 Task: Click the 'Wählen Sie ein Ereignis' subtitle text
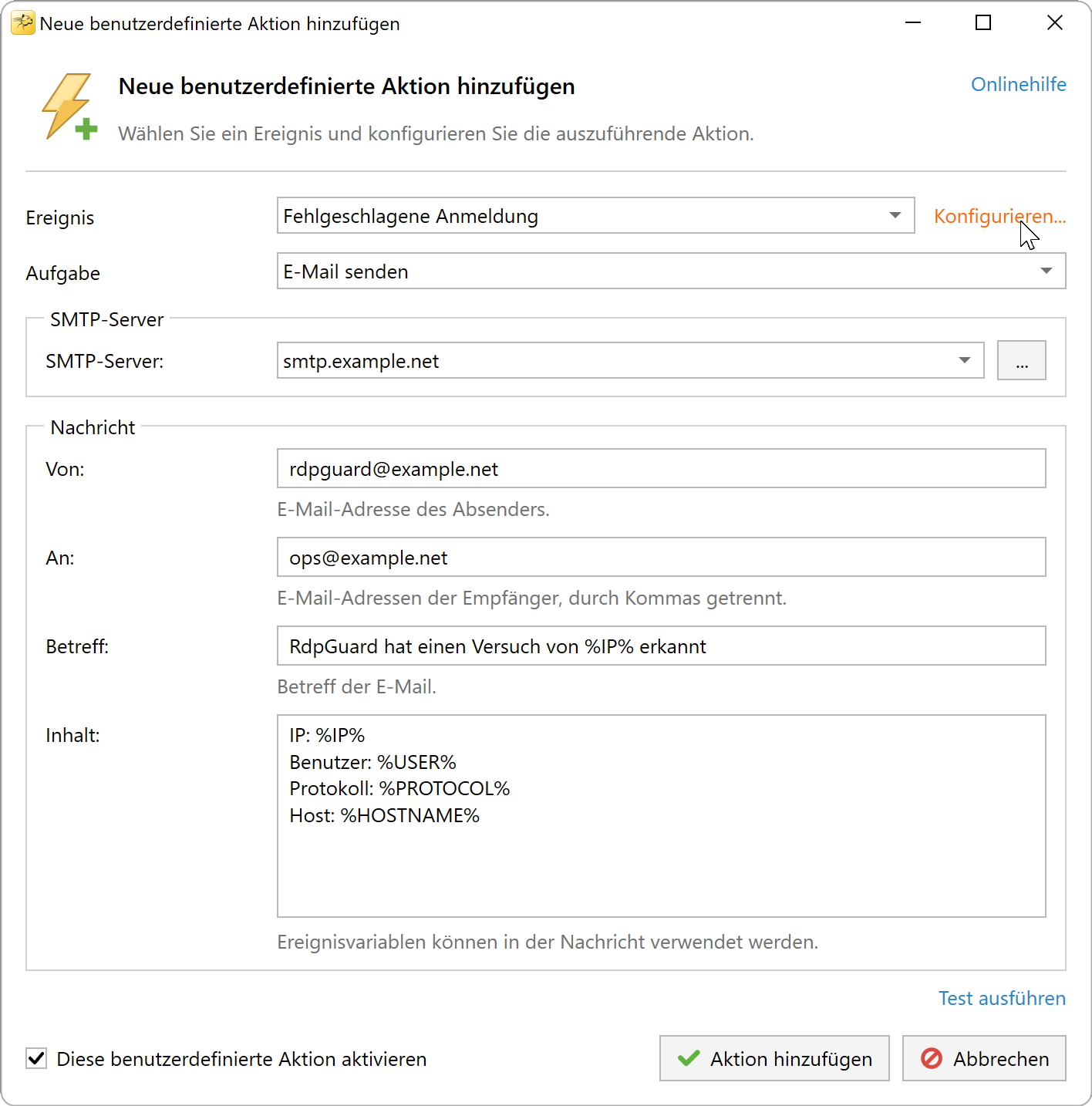point(436,134)
